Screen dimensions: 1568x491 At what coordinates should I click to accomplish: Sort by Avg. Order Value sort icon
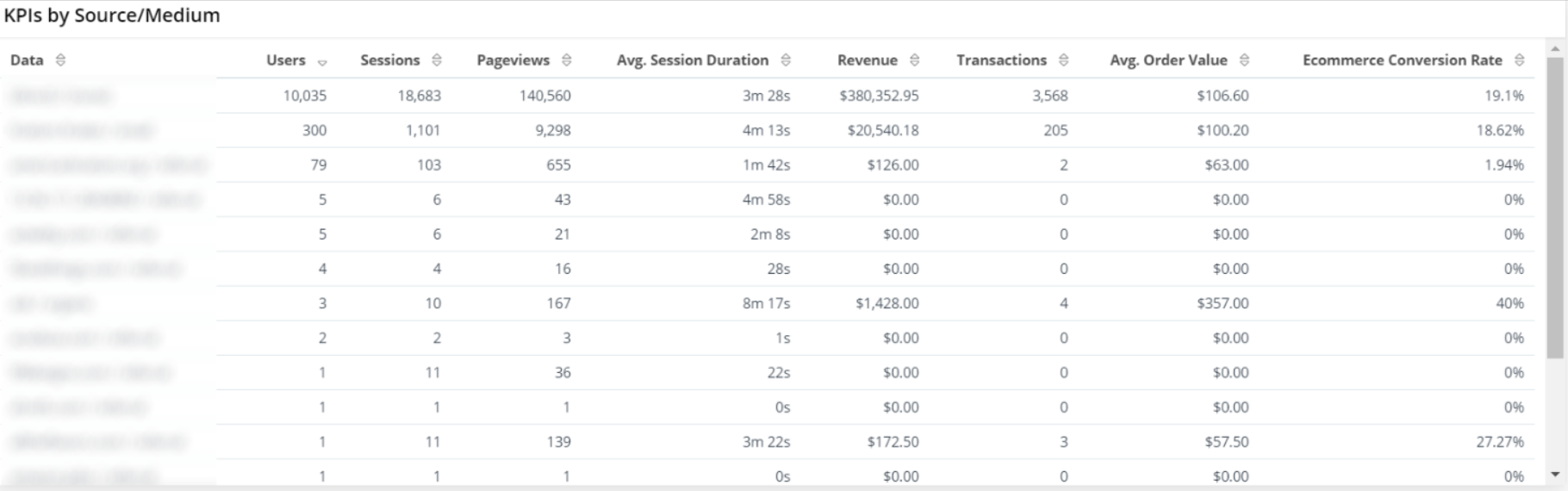point(1244,60)
